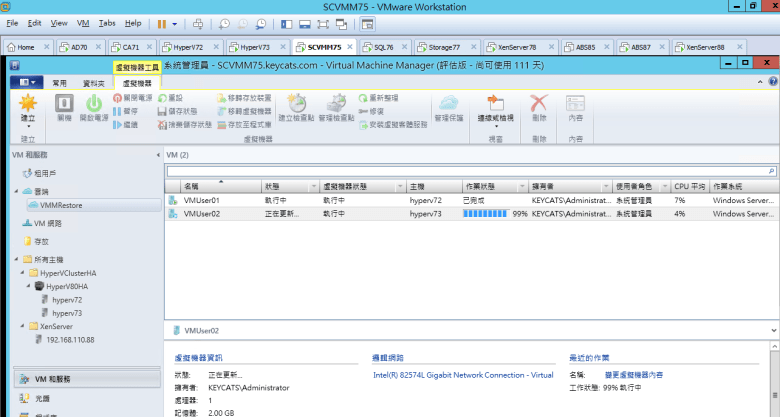
Task: Select hyperv72 host in the tree
Action: (x=67, y=299)
